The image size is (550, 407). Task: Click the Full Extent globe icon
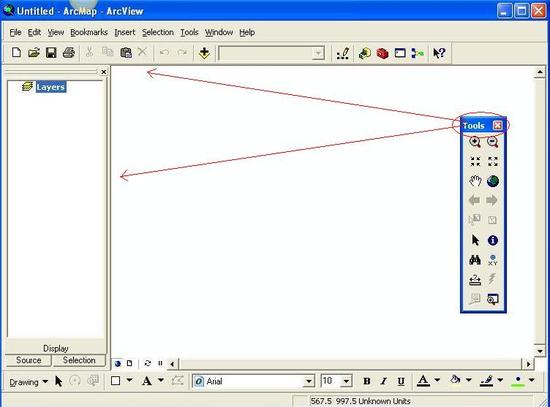[493, 181]
